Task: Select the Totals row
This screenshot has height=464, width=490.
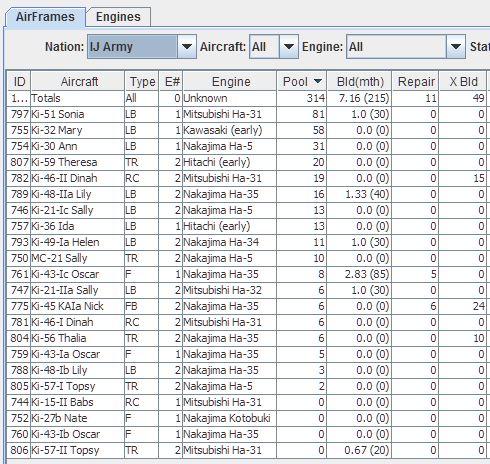Action: [x=247, y=98]
